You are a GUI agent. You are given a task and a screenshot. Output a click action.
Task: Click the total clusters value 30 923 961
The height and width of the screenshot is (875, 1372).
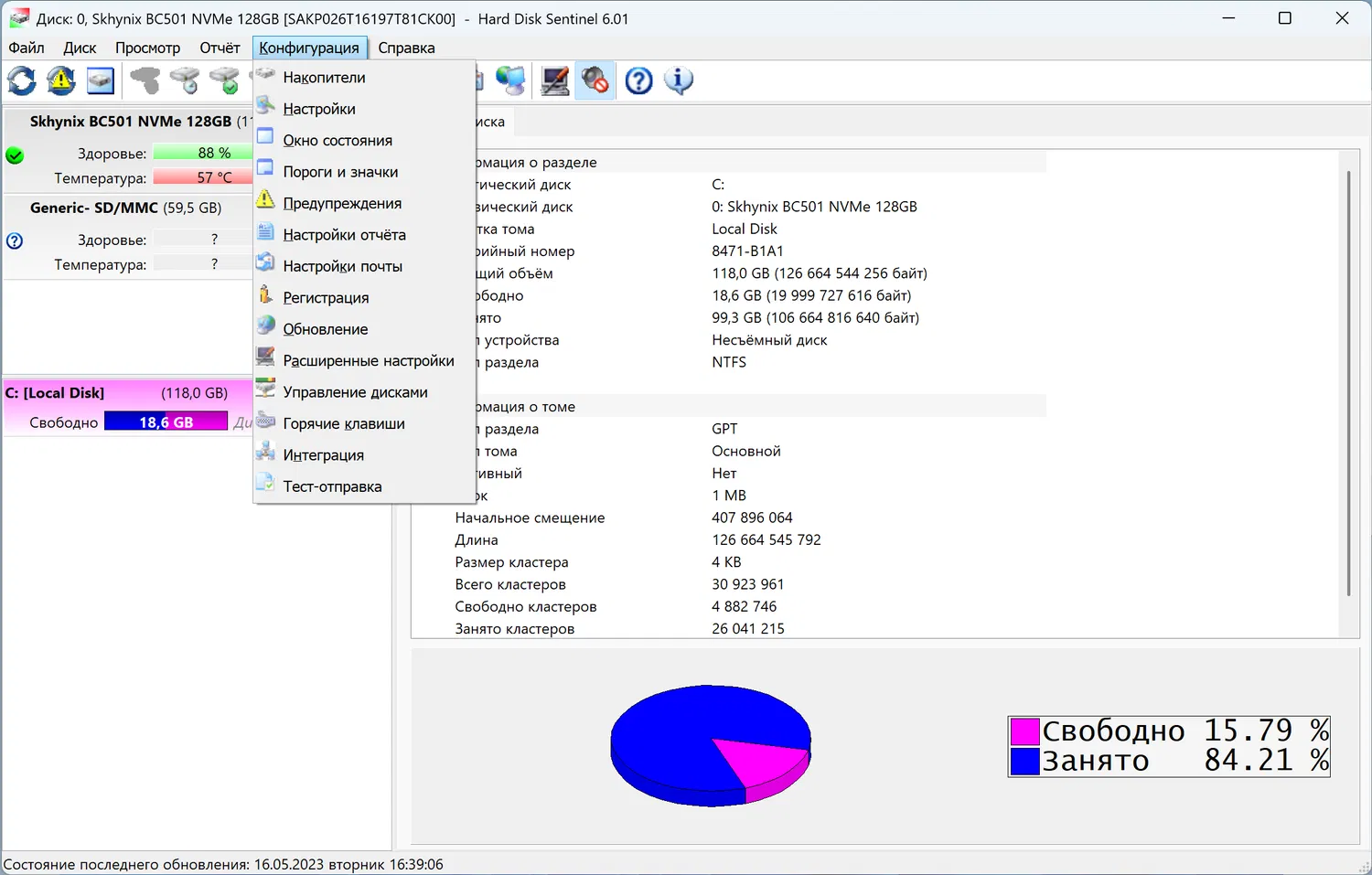747,584
